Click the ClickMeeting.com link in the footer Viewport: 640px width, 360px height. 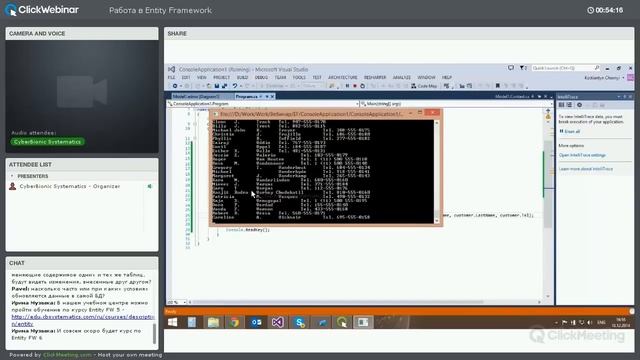pyautogui.click(x=67, y=355)
